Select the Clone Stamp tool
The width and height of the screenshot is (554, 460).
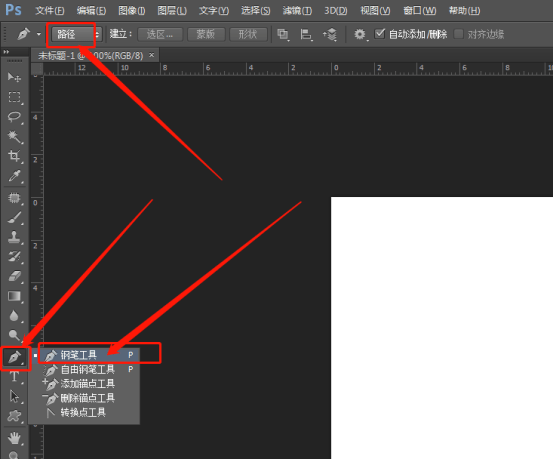14,237
